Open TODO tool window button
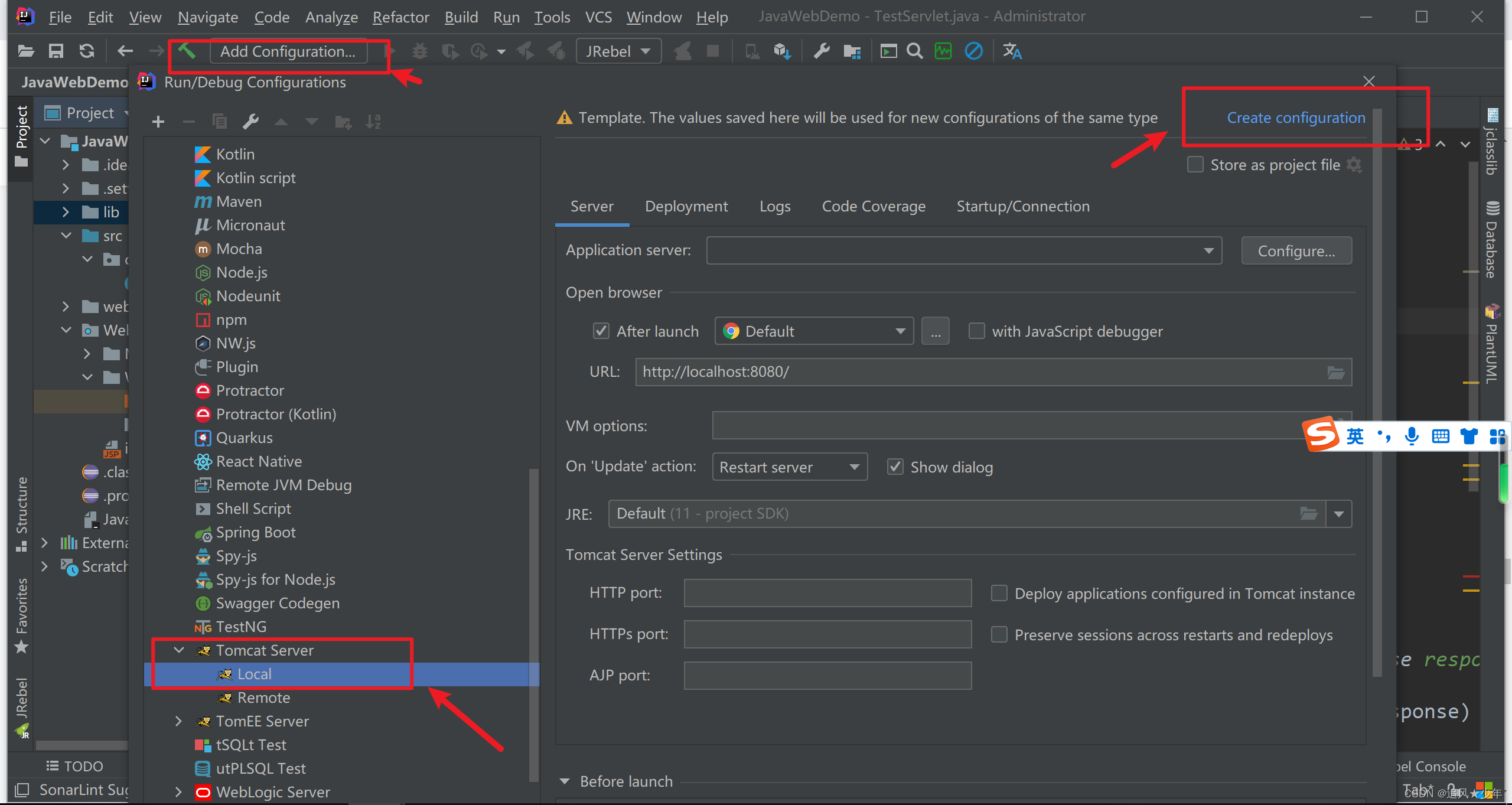 (74, 766)
